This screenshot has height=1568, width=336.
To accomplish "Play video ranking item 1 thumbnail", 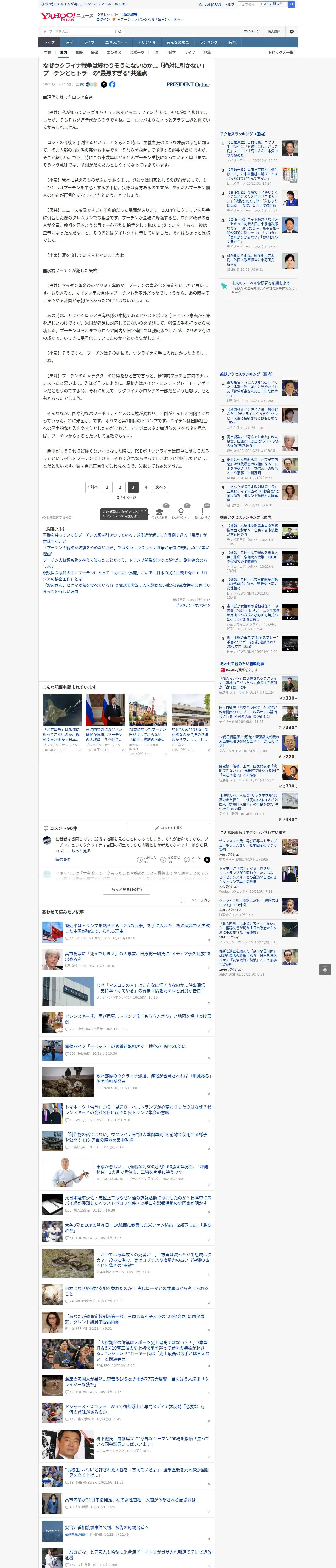I will pos(290,531).
